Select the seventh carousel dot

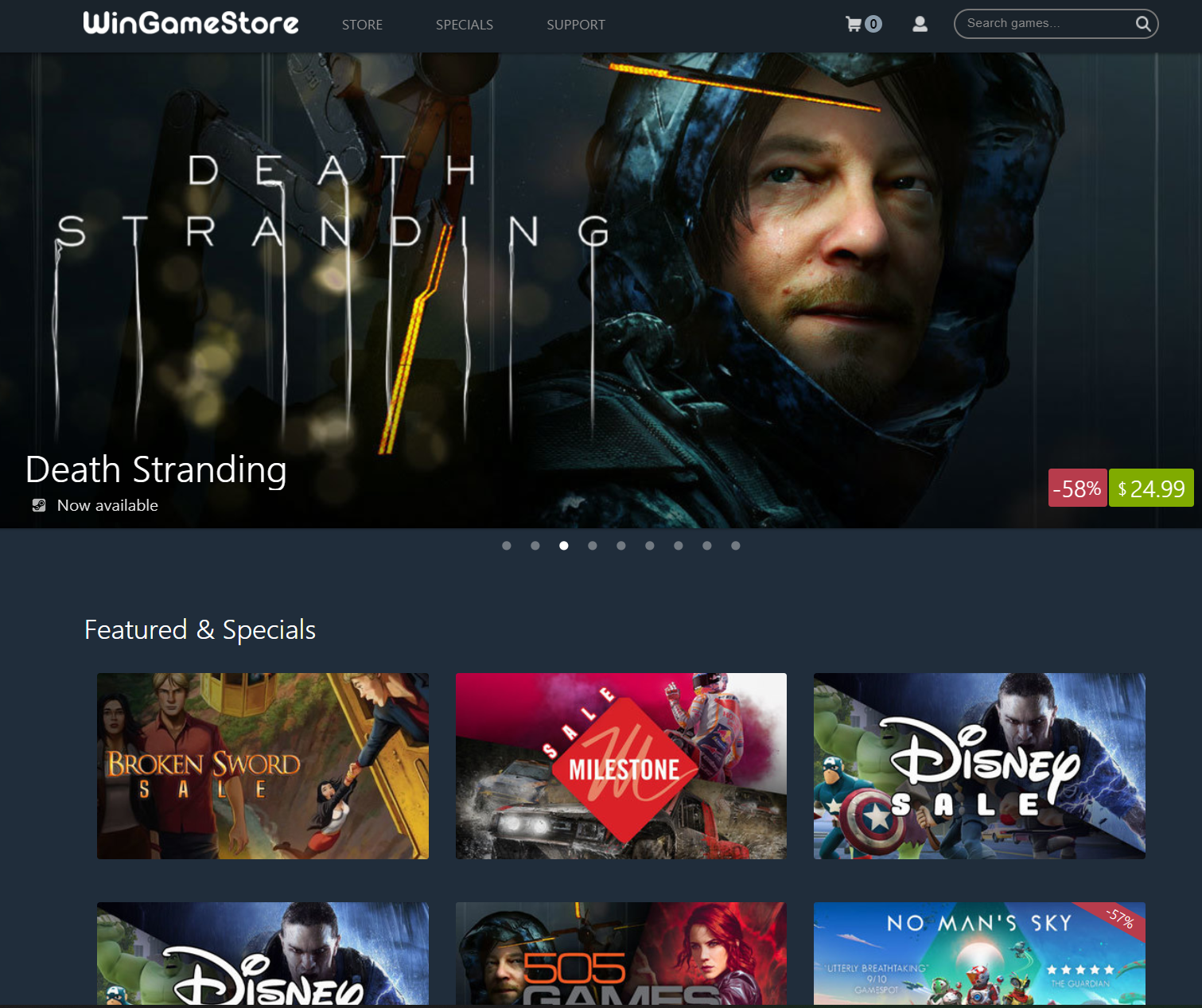tap(679, 546)
